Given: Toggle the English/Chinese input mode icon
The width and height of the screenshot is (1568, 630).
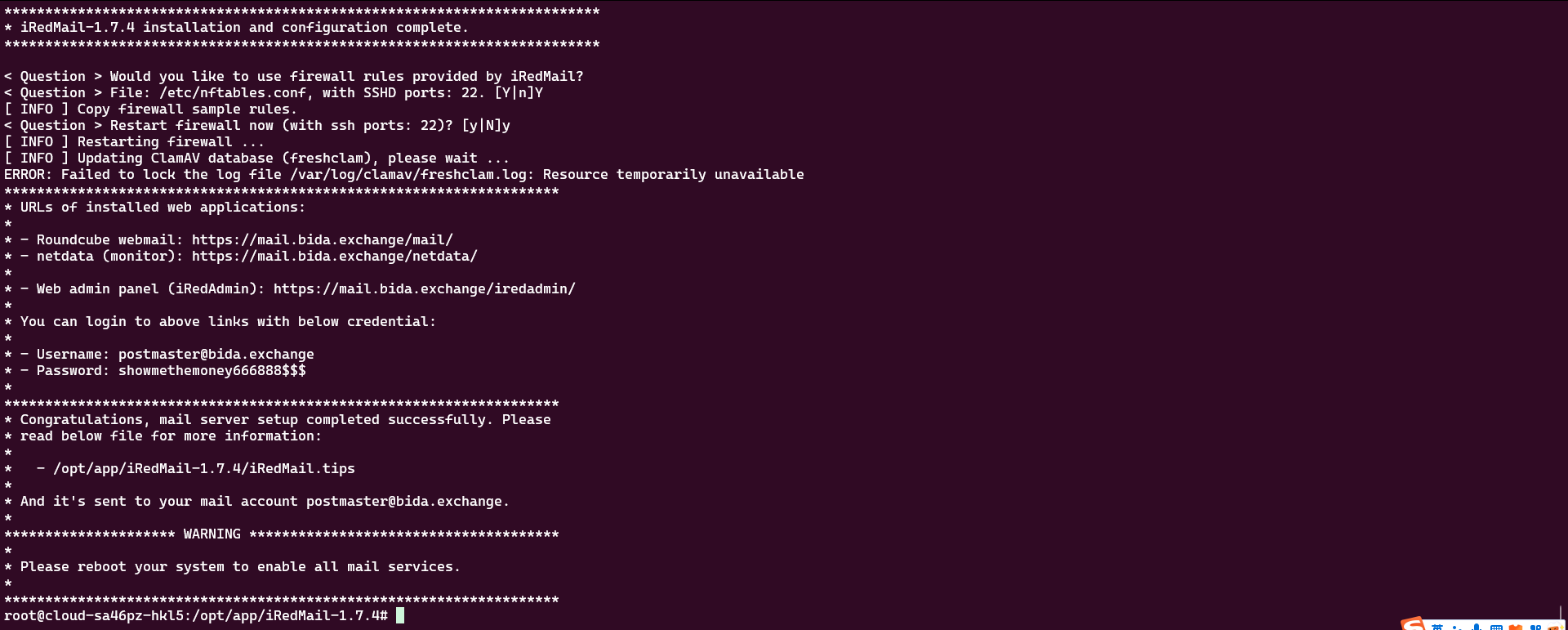Looking at the screenshot, I should tap(1437, 627).
